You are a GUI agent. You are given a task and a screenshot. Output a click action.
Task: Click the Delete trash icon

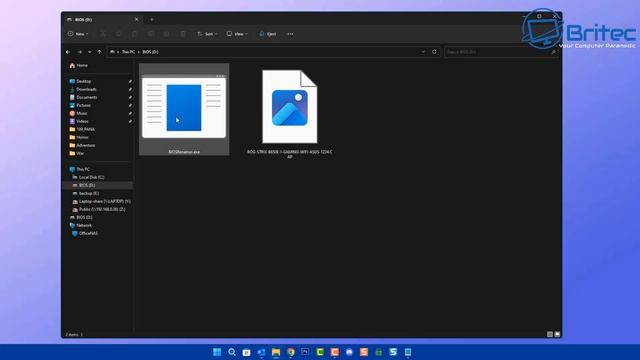(183, 34)
